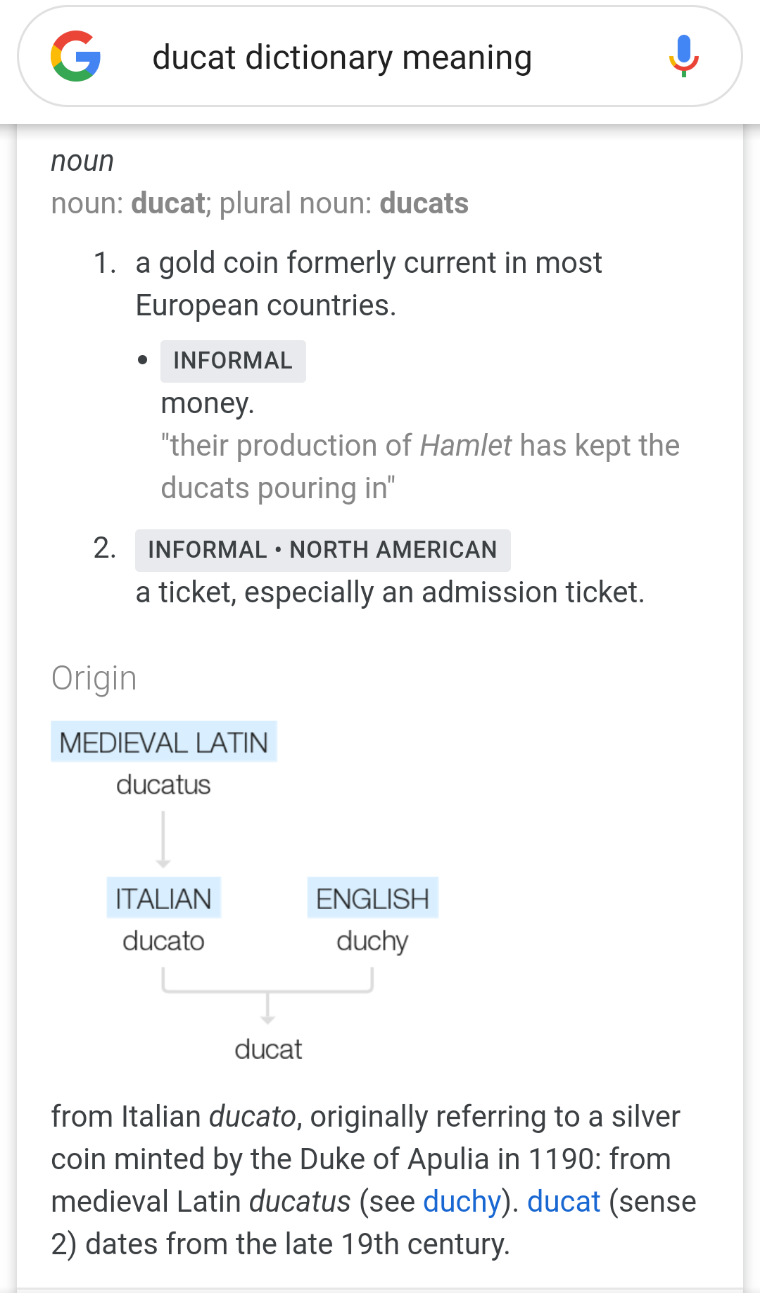Click the final ducat word in chart
760x1293 pixels.
[x=268, y=1049]
